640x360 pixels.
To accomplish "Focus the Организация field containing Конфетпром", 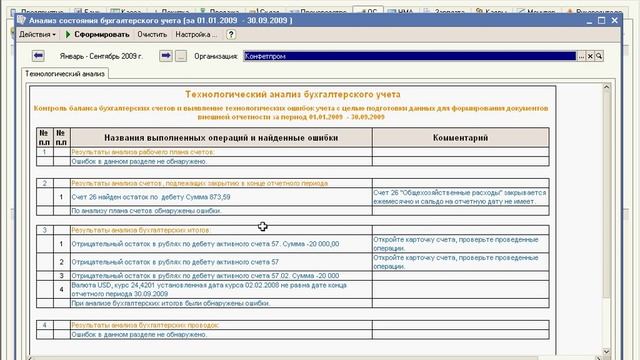I will tap(410, 56).
